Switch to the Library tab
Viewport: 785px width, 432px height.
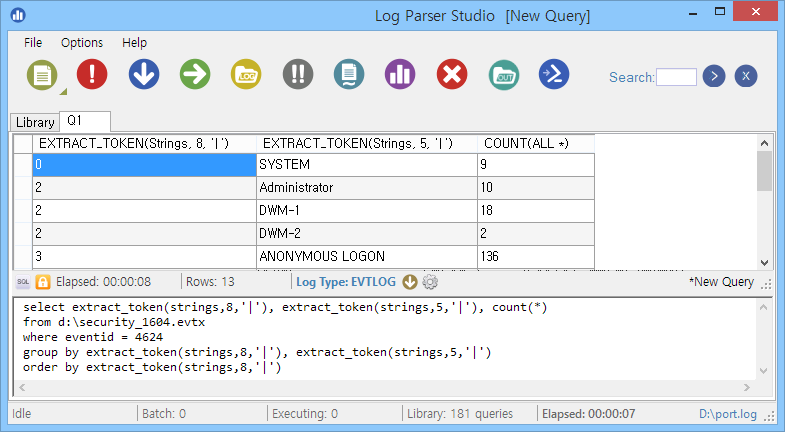click(x=35, y=122)
